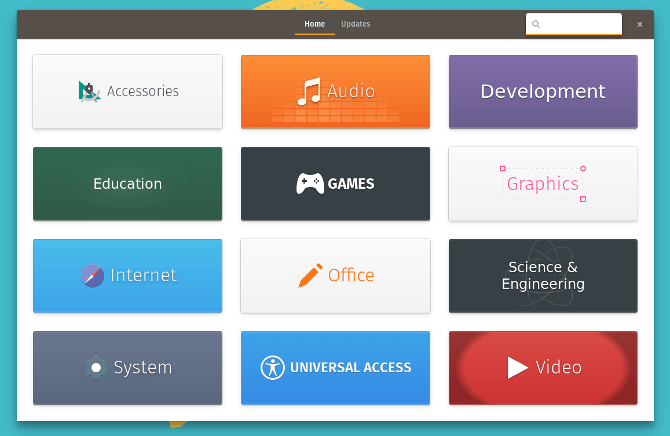This screenshot has height=436, width=670.
Task: Switch to the Home tab
Action: pyautogui.click(x=314, y=24)
